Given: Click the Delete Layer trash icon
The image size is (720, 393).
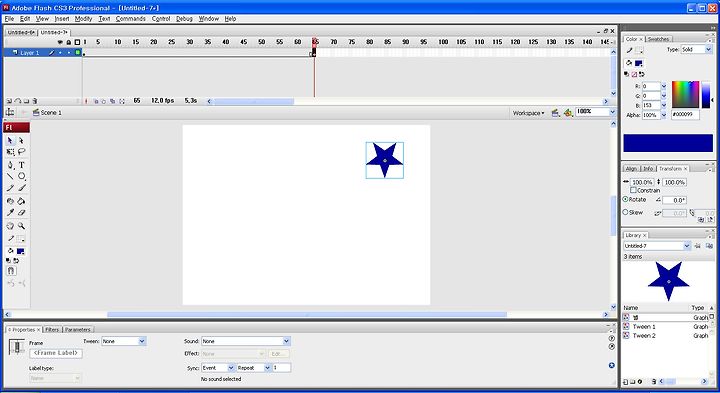Looking at the screenshot, I should pyautogui.click(x=35, y=101).
